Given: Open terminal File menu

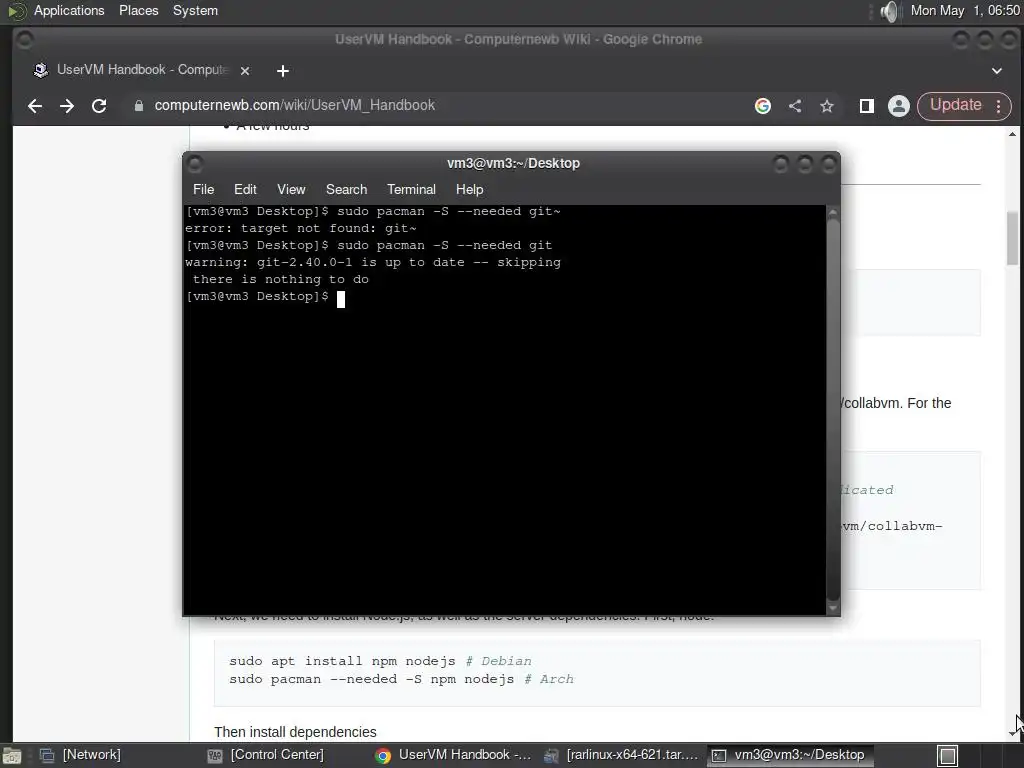Looking at the screenshot, I should coord(203,189).
